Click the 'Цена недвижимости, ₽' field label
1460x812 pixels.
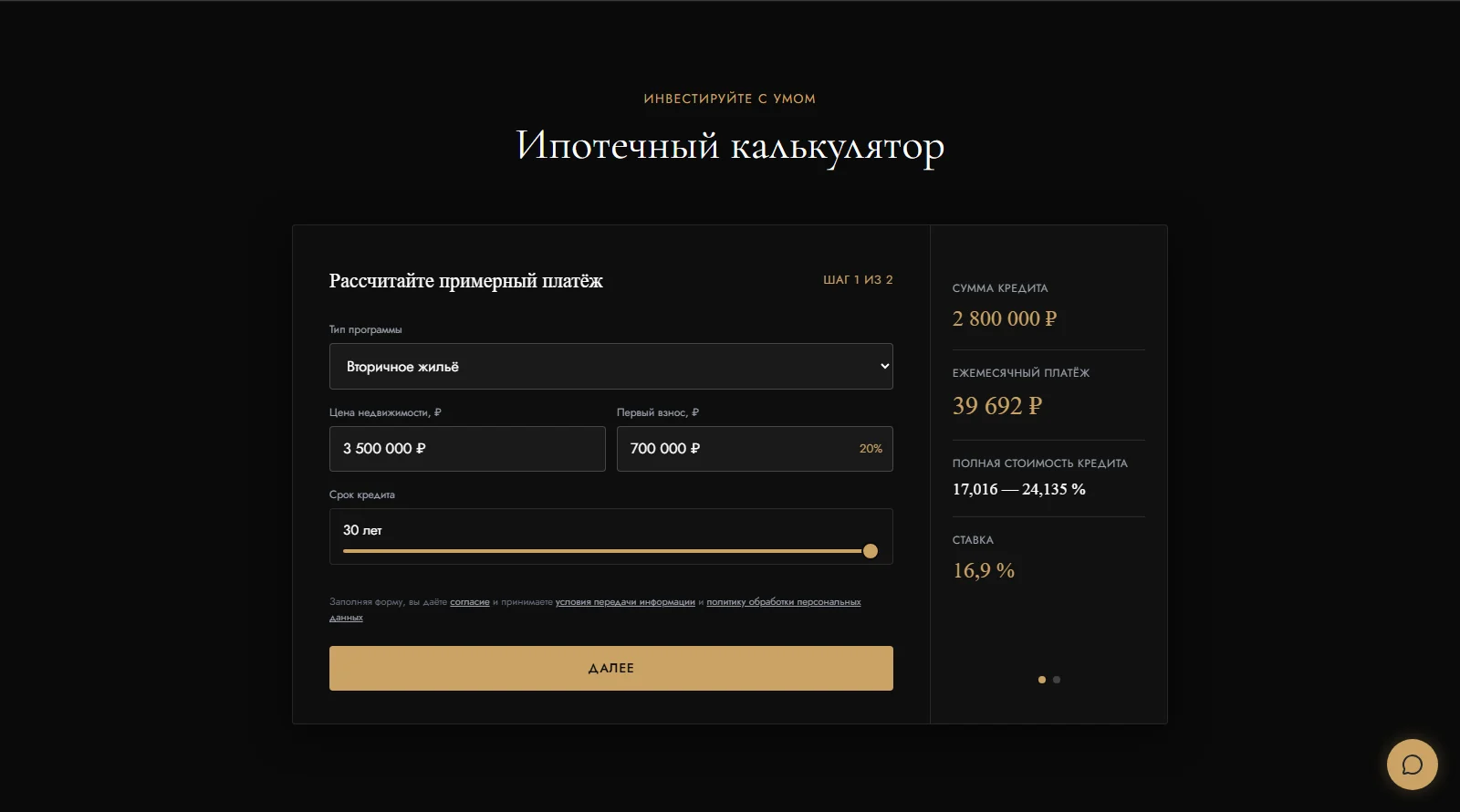385,412
